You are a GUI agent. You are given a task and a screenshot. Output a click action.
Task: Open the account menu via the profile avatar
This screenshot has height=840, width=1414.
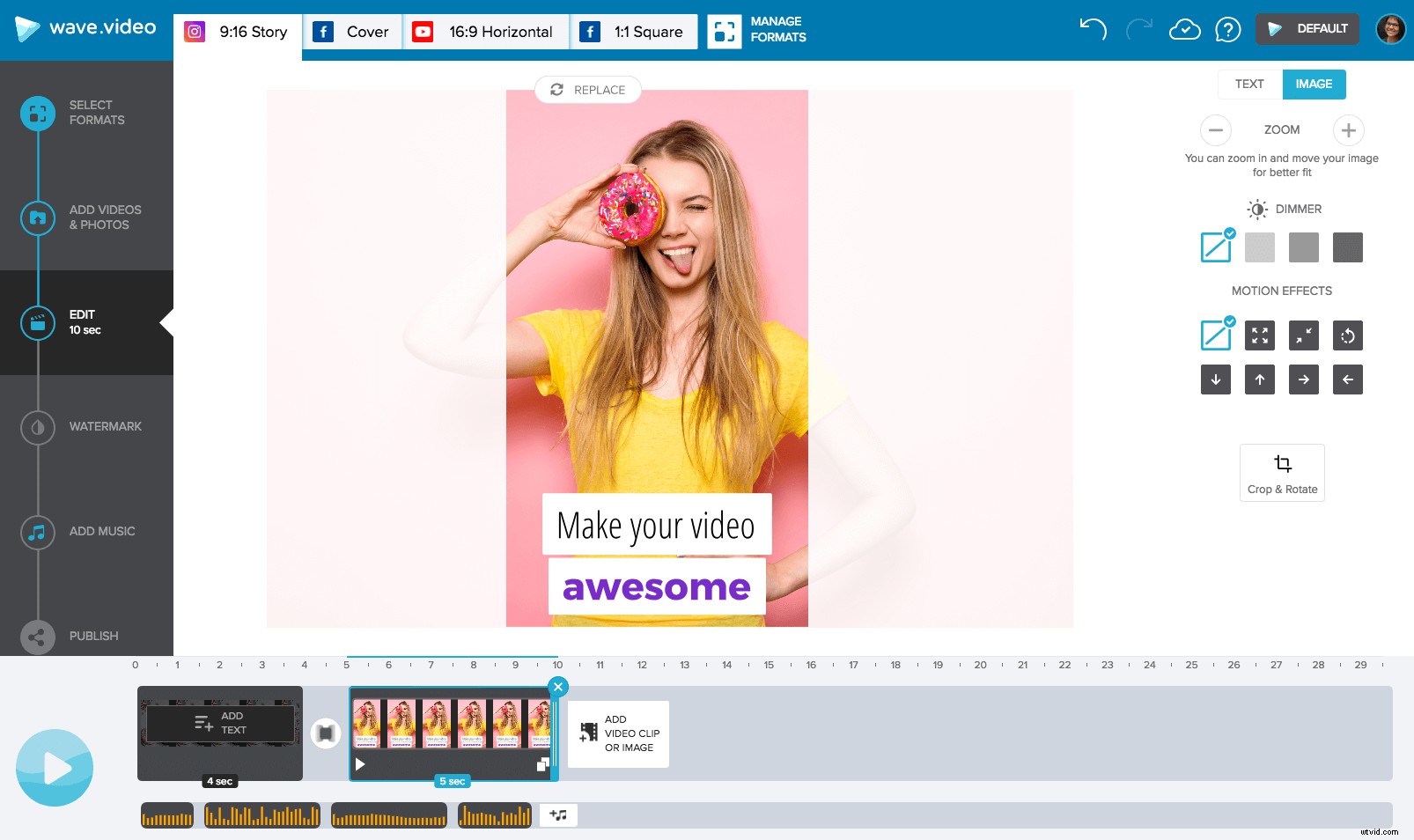point(1389,28)
